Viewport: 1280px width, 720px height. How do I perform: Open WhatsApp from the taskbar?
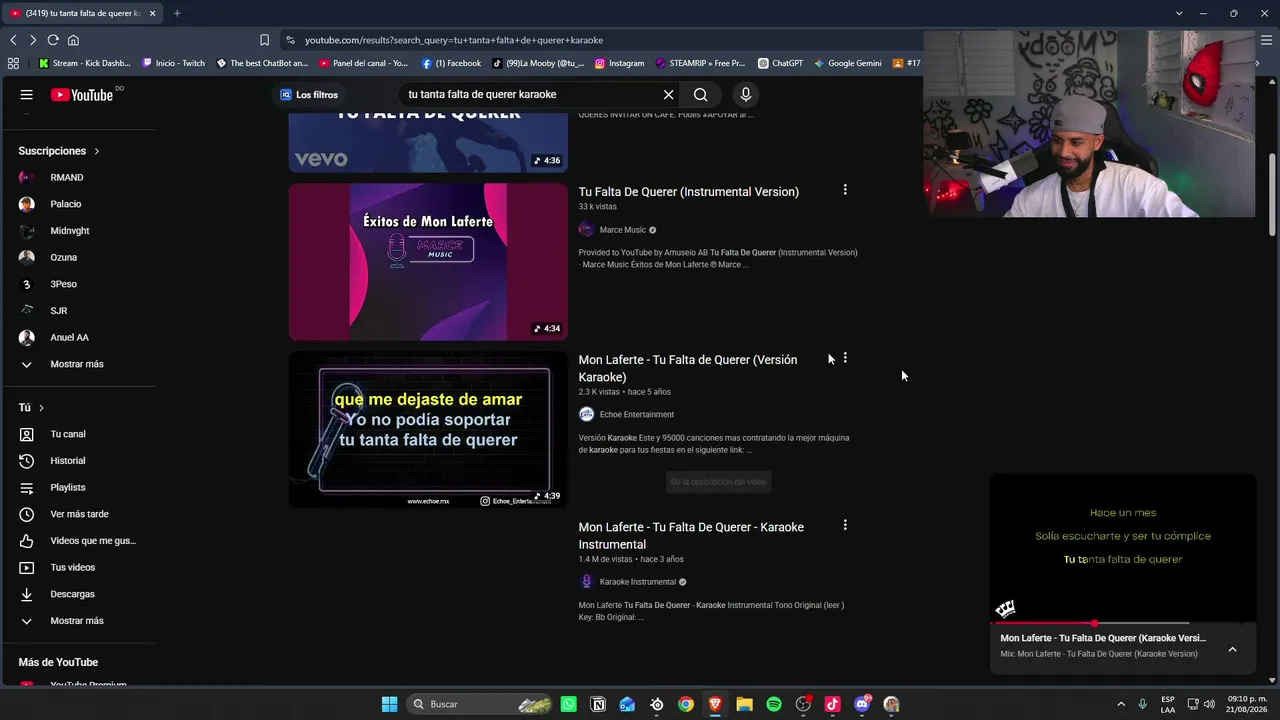click(x=569, y=704)
